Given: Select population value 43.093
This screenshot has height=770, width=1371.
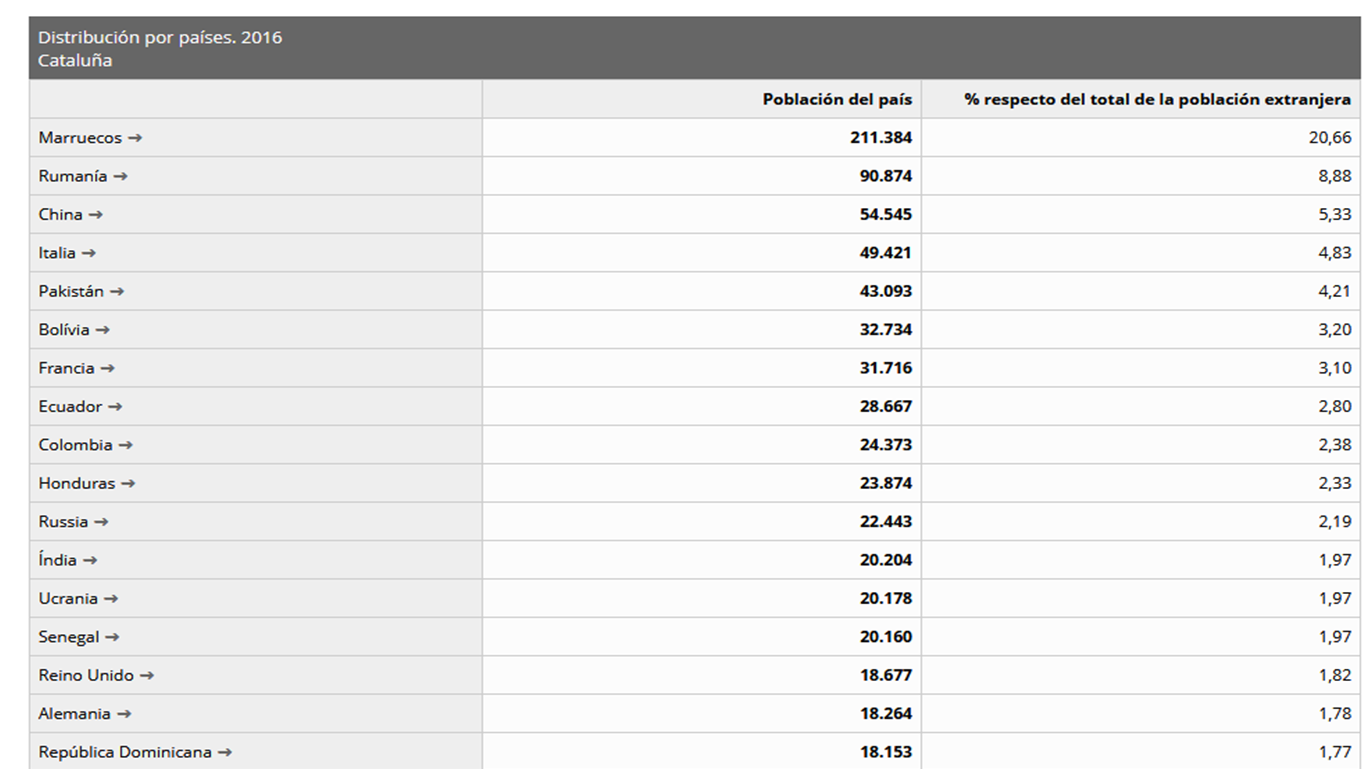Looking at the screenshot, I should (885, 292).
